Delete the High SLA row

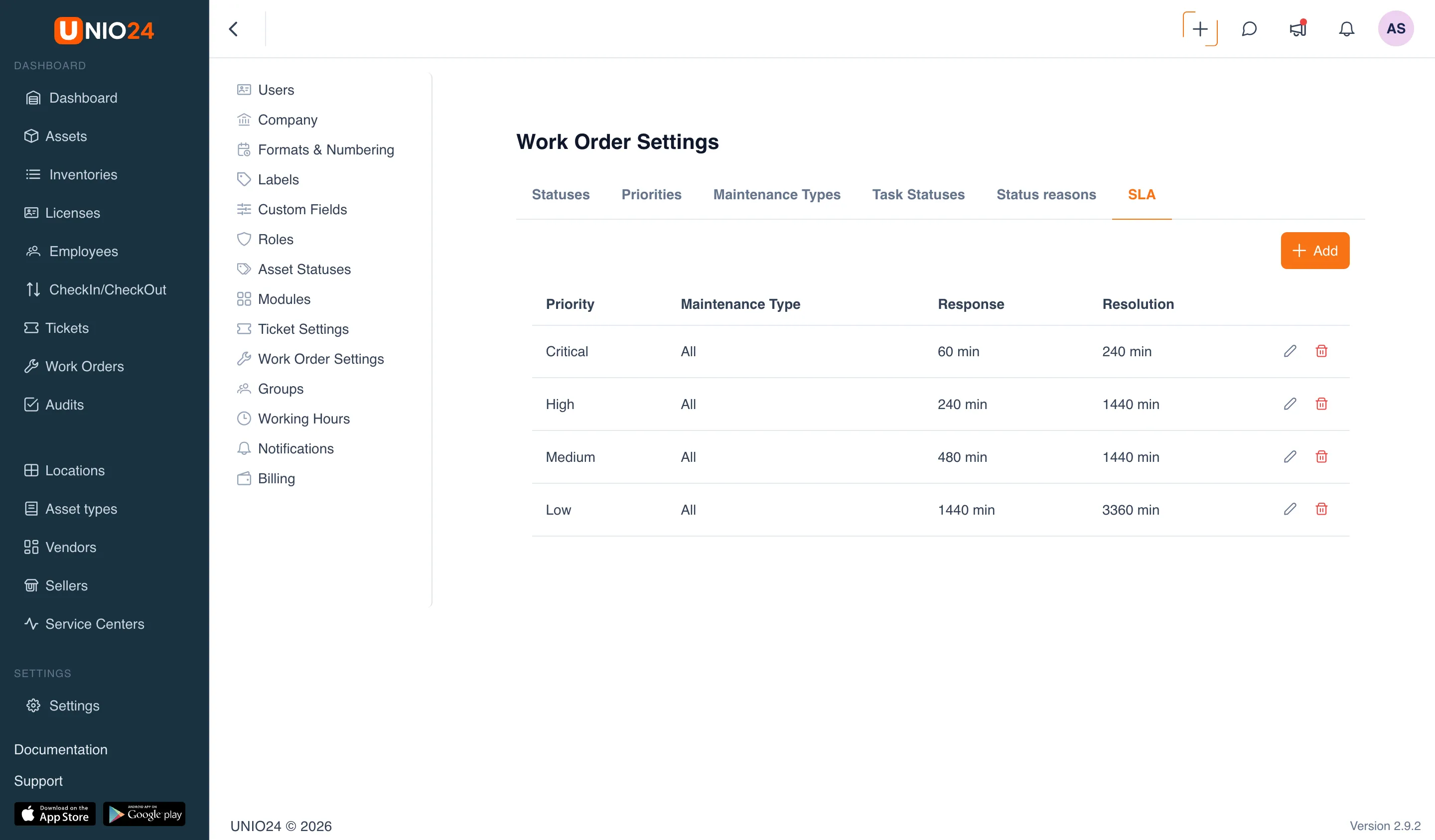[x=1321, y=405]
